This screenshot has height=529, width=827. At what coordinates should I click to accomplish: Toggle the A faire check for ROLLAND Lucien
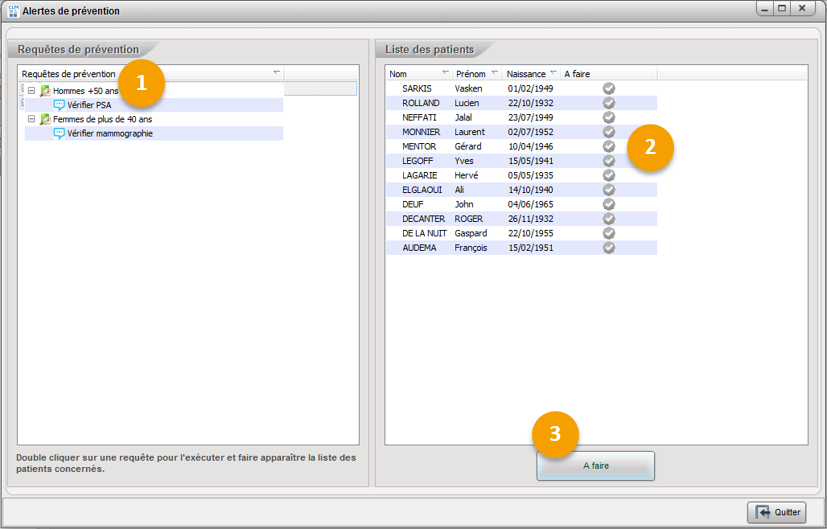coord(609,103)
